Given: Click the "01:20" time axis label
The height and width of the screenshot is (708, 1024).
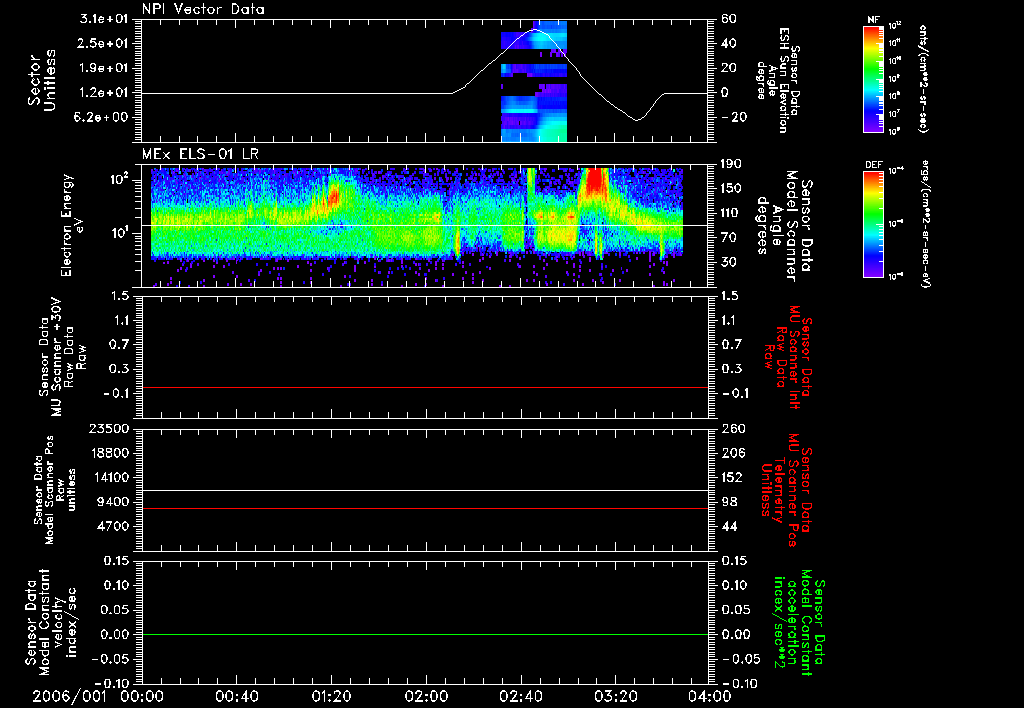Looking at the screenshot, I should (331, 696).
